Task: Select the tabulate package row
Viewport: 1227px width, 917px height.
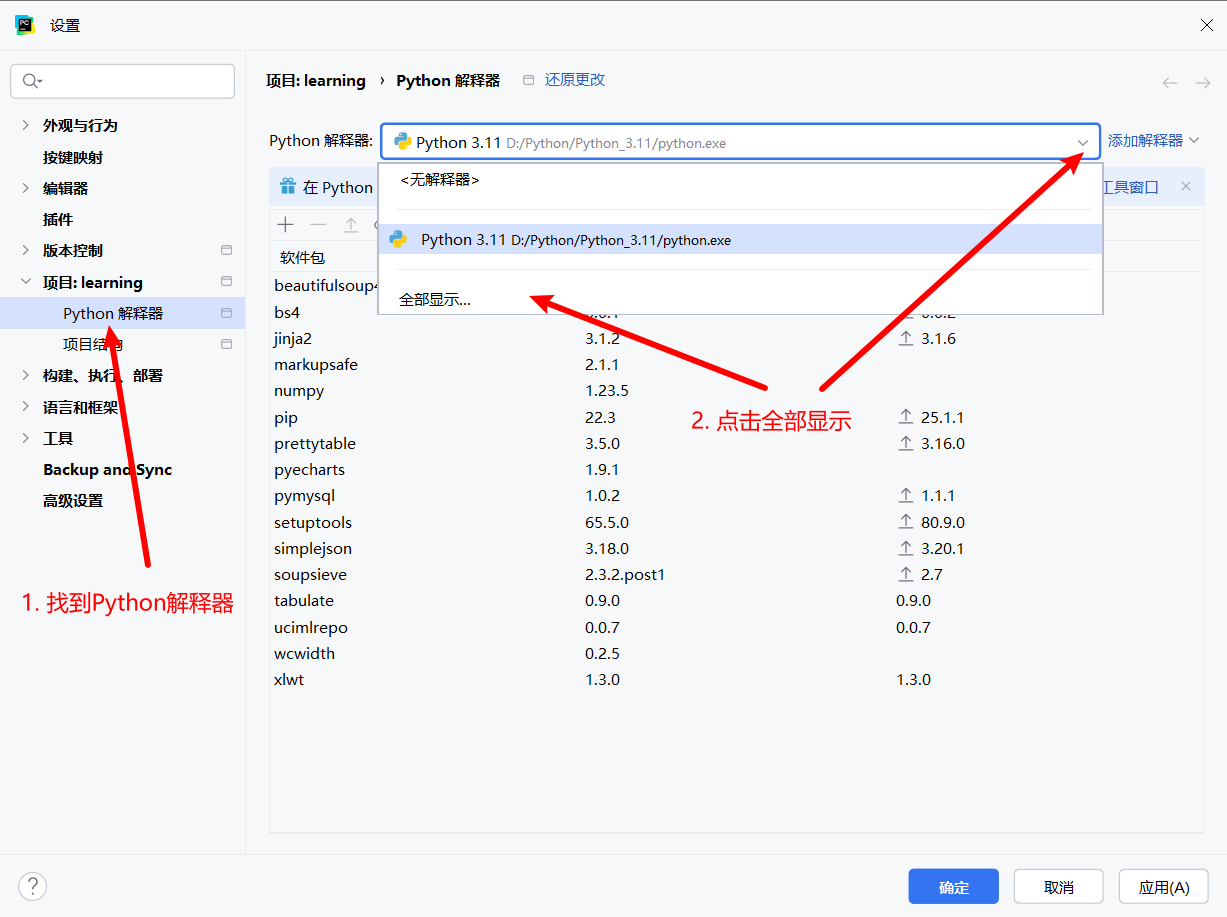Action: coord(737,600)
